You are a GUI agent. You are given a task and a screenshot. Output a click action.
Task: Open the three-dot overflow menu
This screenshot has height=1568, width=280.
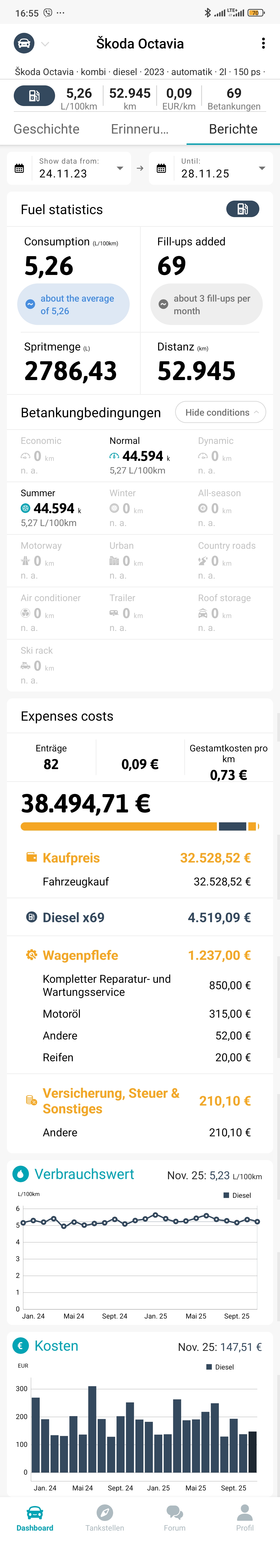point(263,43)
